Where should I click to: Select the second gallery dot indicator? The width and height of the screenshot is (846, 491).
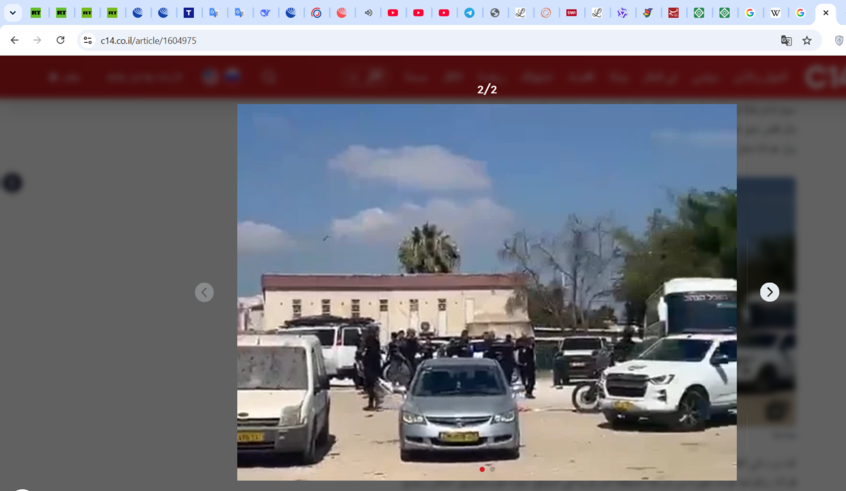pos(492,469)
